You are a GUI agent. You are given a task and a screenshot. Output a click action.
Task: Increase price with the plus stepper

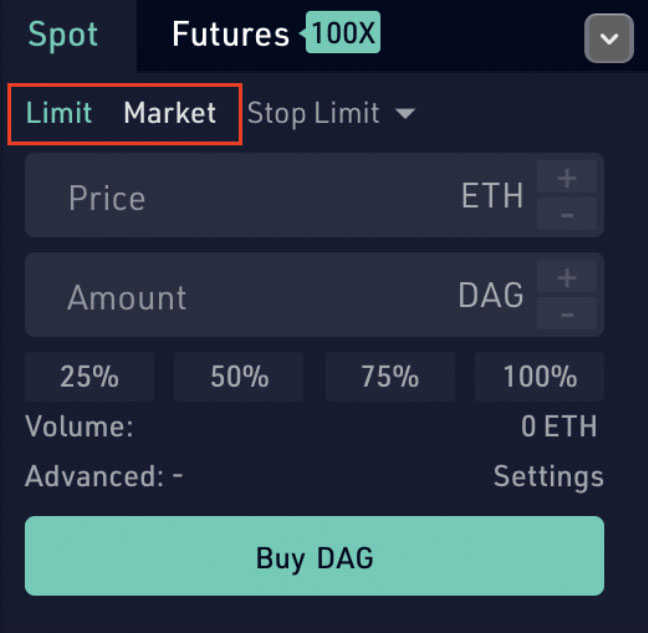(567, 178)
